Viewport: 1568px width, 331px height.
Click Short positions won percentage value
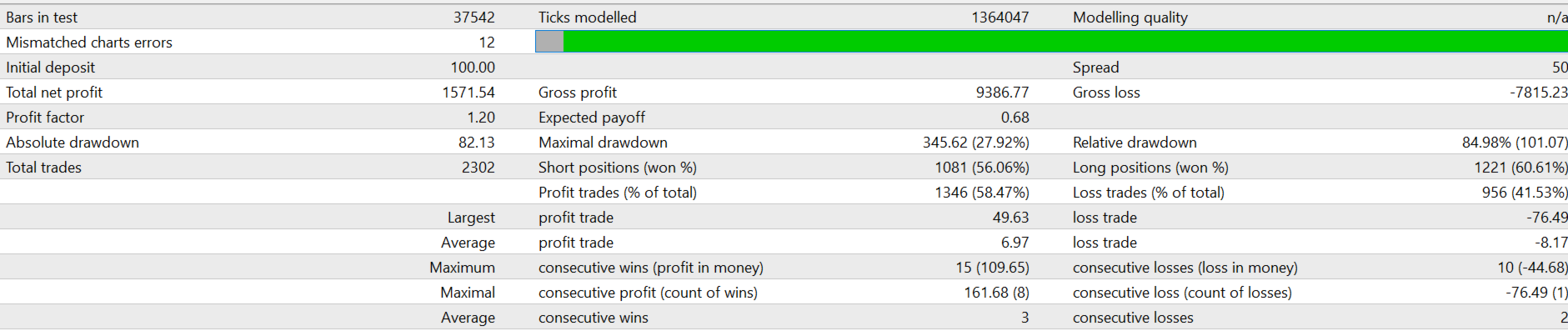[x=982, y=168]
